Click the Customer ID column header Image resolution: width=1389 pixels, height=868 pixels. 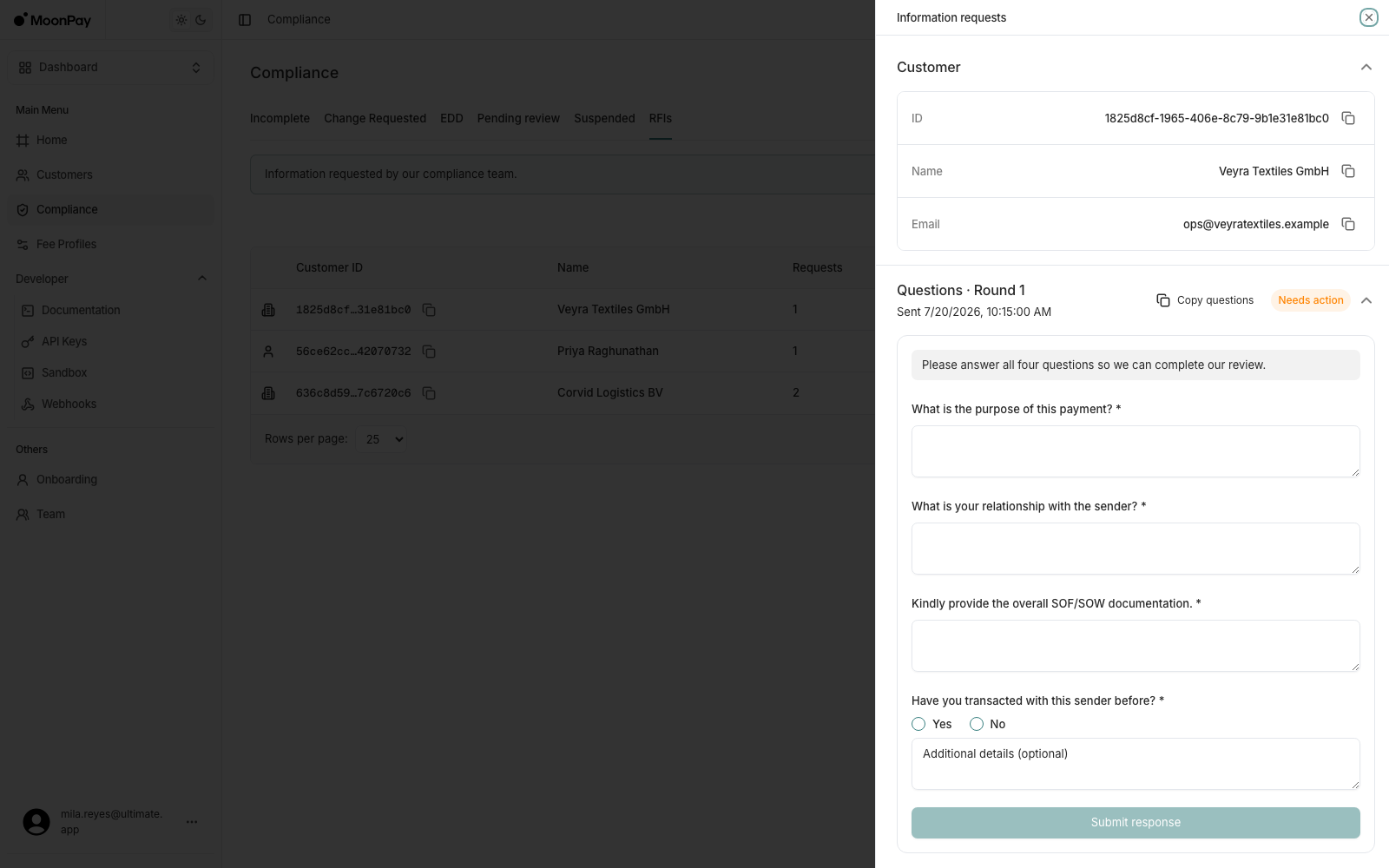pyautogui.click(x=329, y=267)
